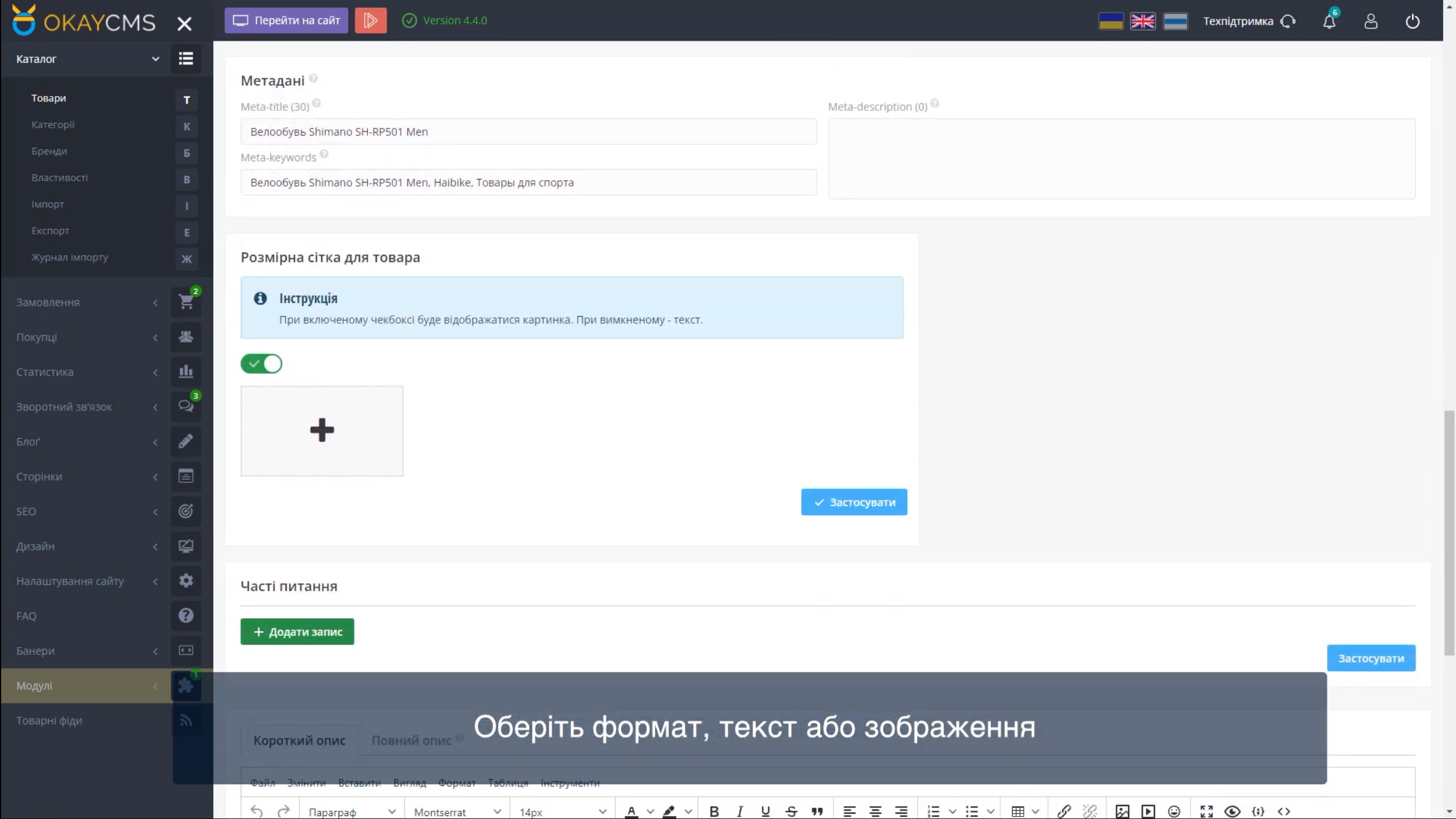Click the Meta-title input field
Screen dimensions: 1456x819
(528, 132)
